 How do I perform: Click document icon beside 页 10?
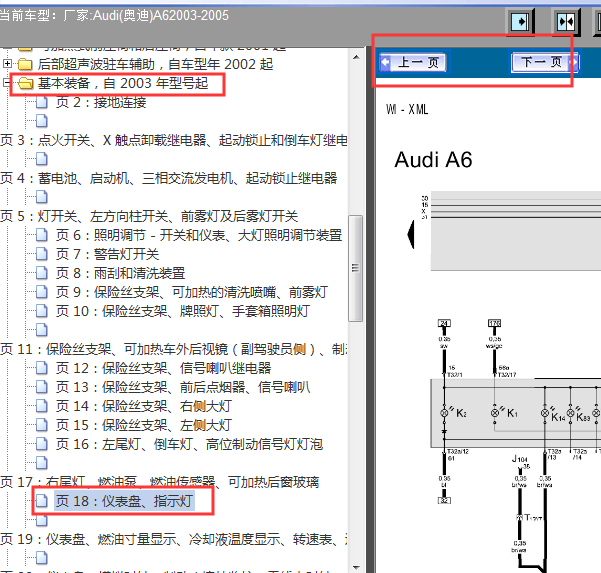[42, 311]
